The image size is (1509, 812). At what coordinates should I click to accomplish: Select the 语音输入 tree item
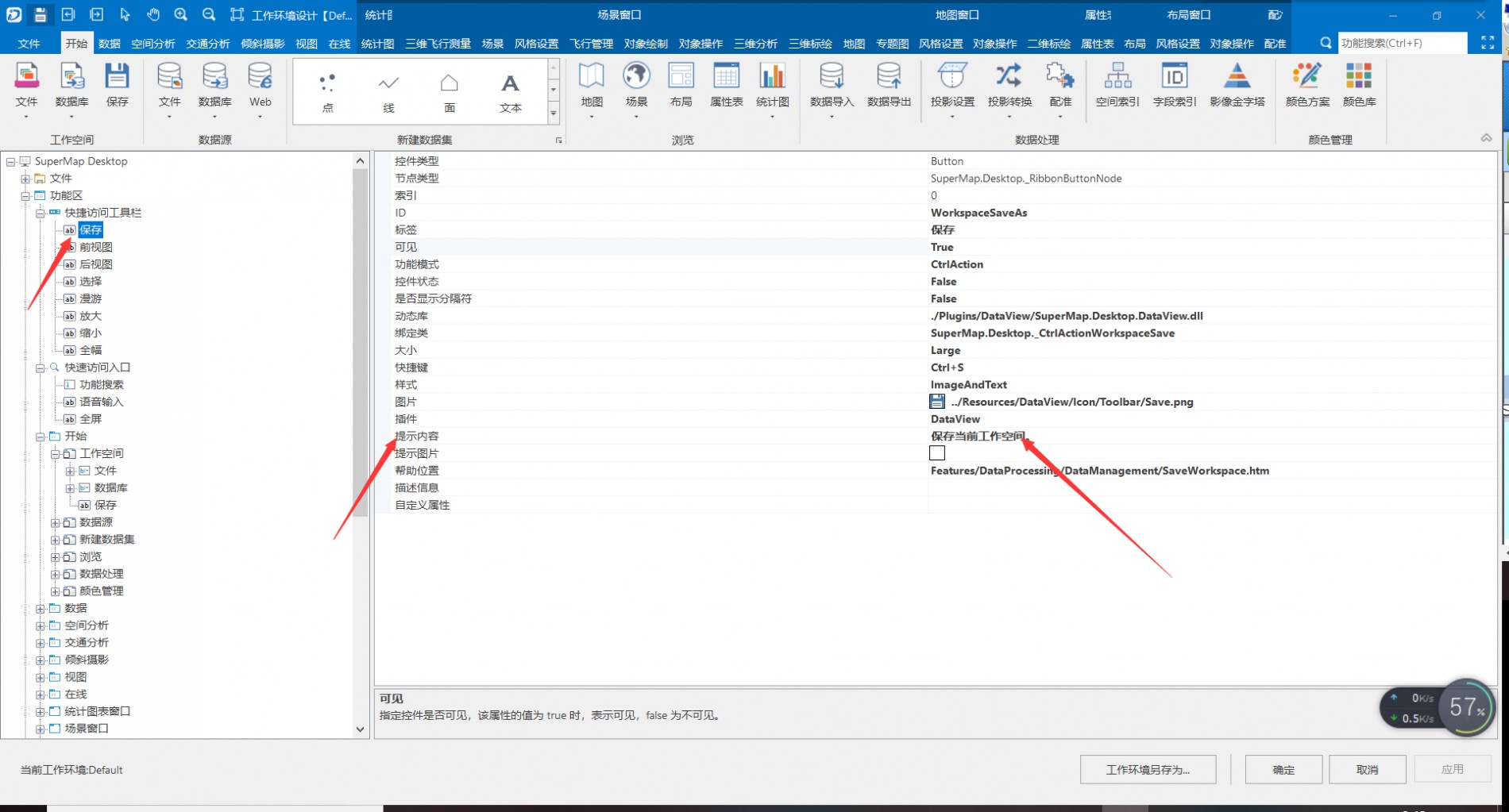point(102,402)
